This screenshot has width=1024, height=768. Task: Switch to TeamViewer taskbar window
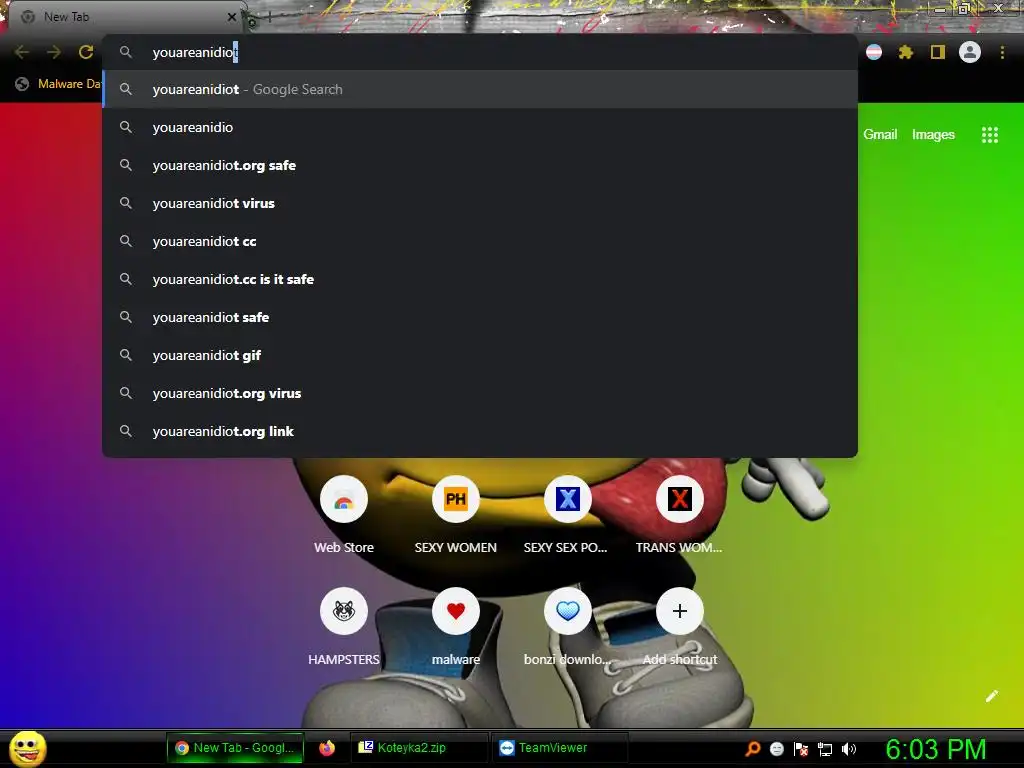pyautogui.click(x=558, y=748)
